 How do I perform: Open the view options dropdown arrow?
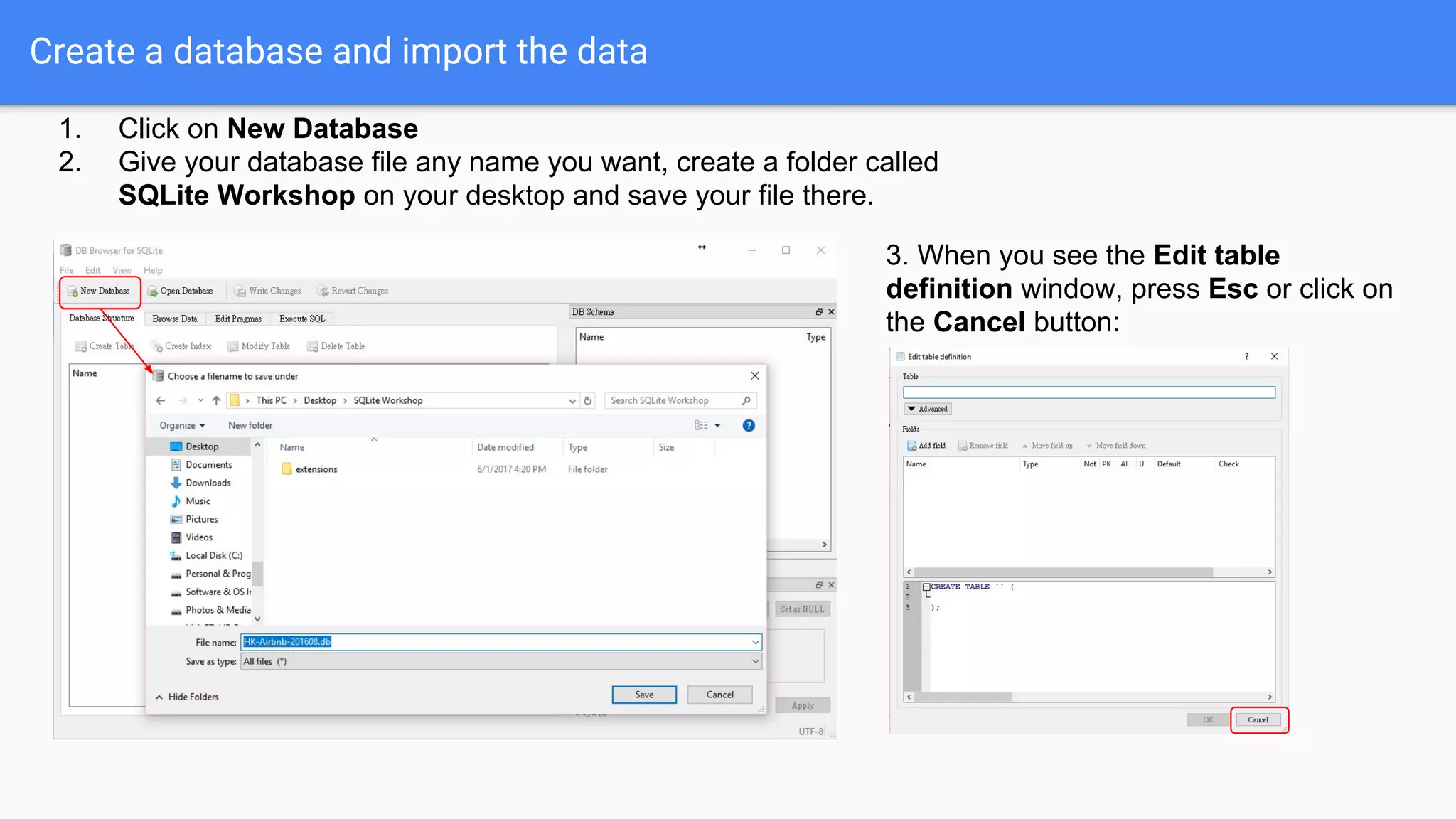click(x=717, y=425)
